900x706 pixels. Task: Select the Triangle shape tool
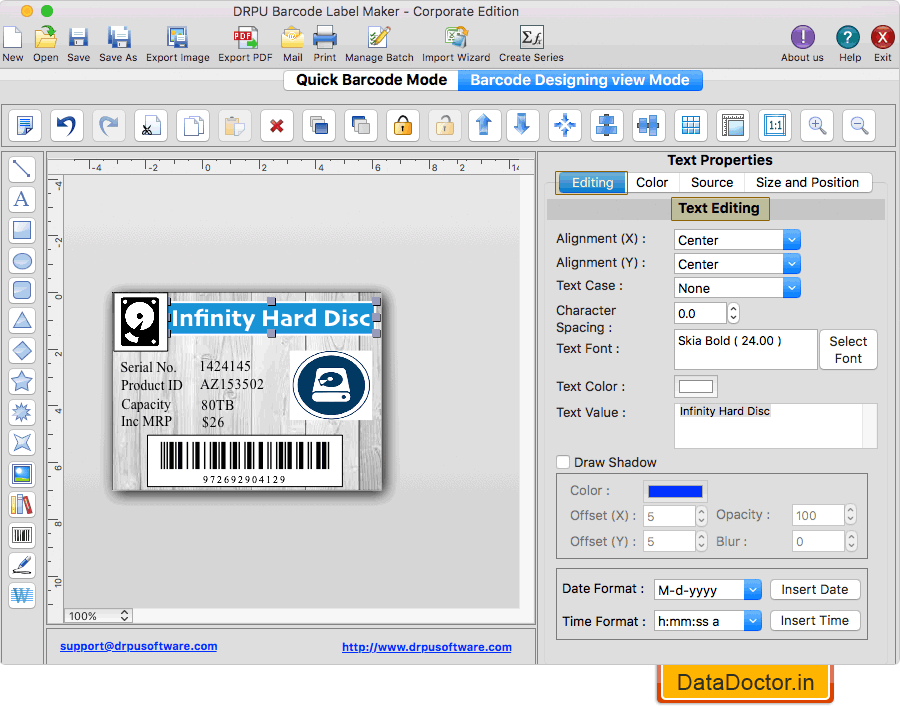point(22,321)
